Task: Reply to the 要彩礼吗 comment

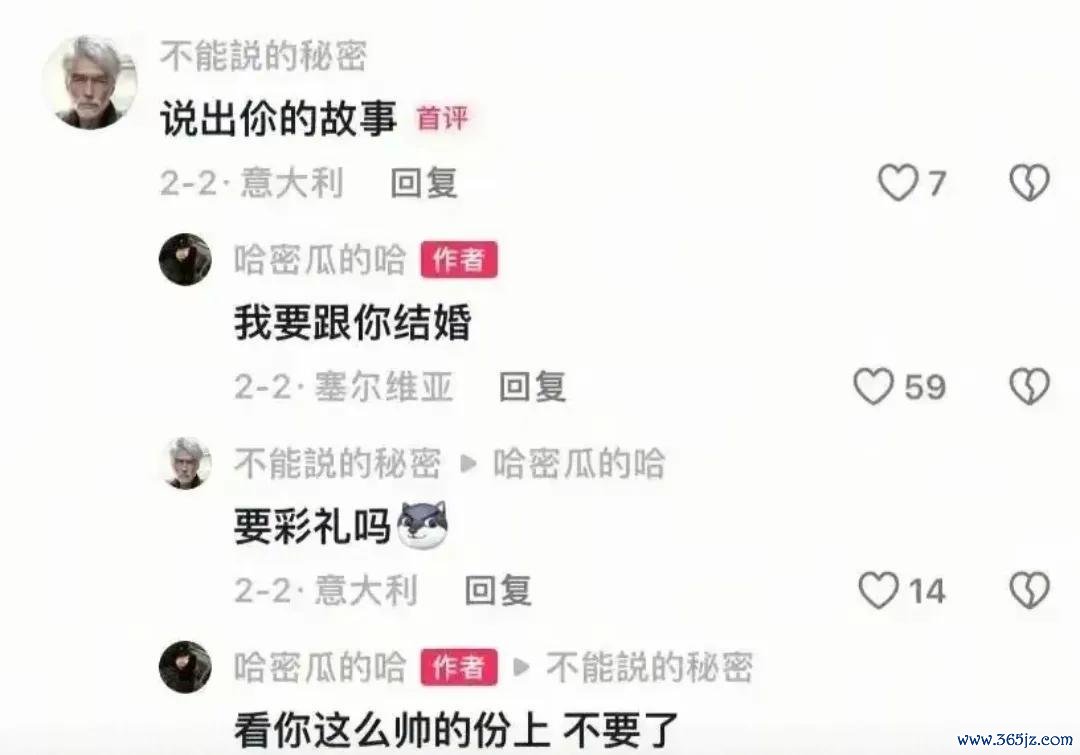Action: [498, 590]
